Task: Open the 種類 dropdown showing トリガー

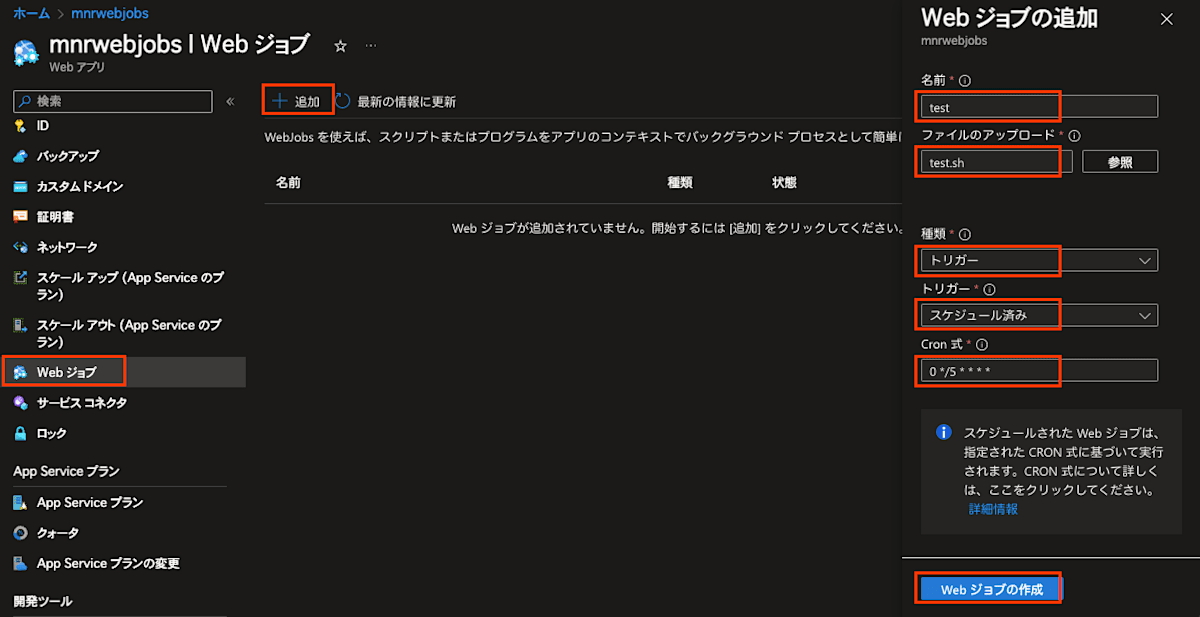Action: click(1040, 261)
